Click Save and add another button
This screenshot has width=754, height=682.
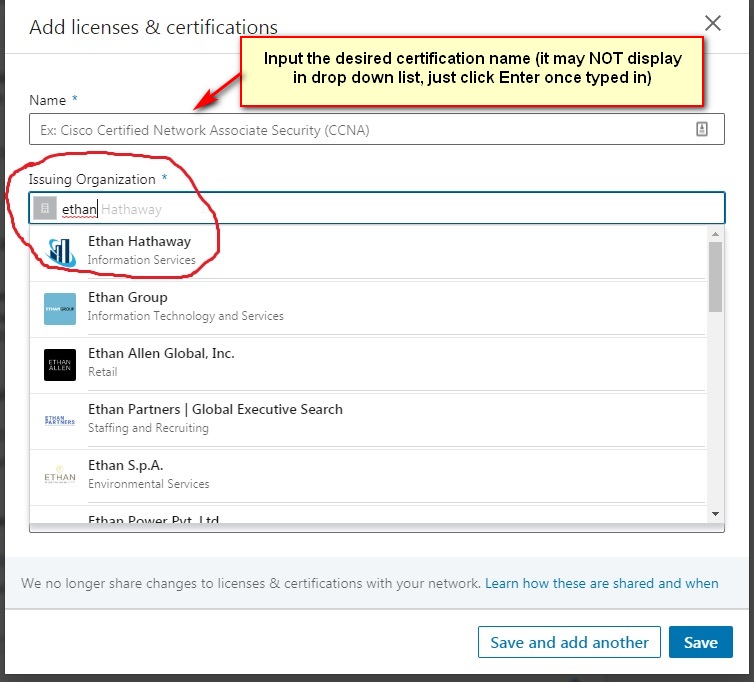pos(569,642)
